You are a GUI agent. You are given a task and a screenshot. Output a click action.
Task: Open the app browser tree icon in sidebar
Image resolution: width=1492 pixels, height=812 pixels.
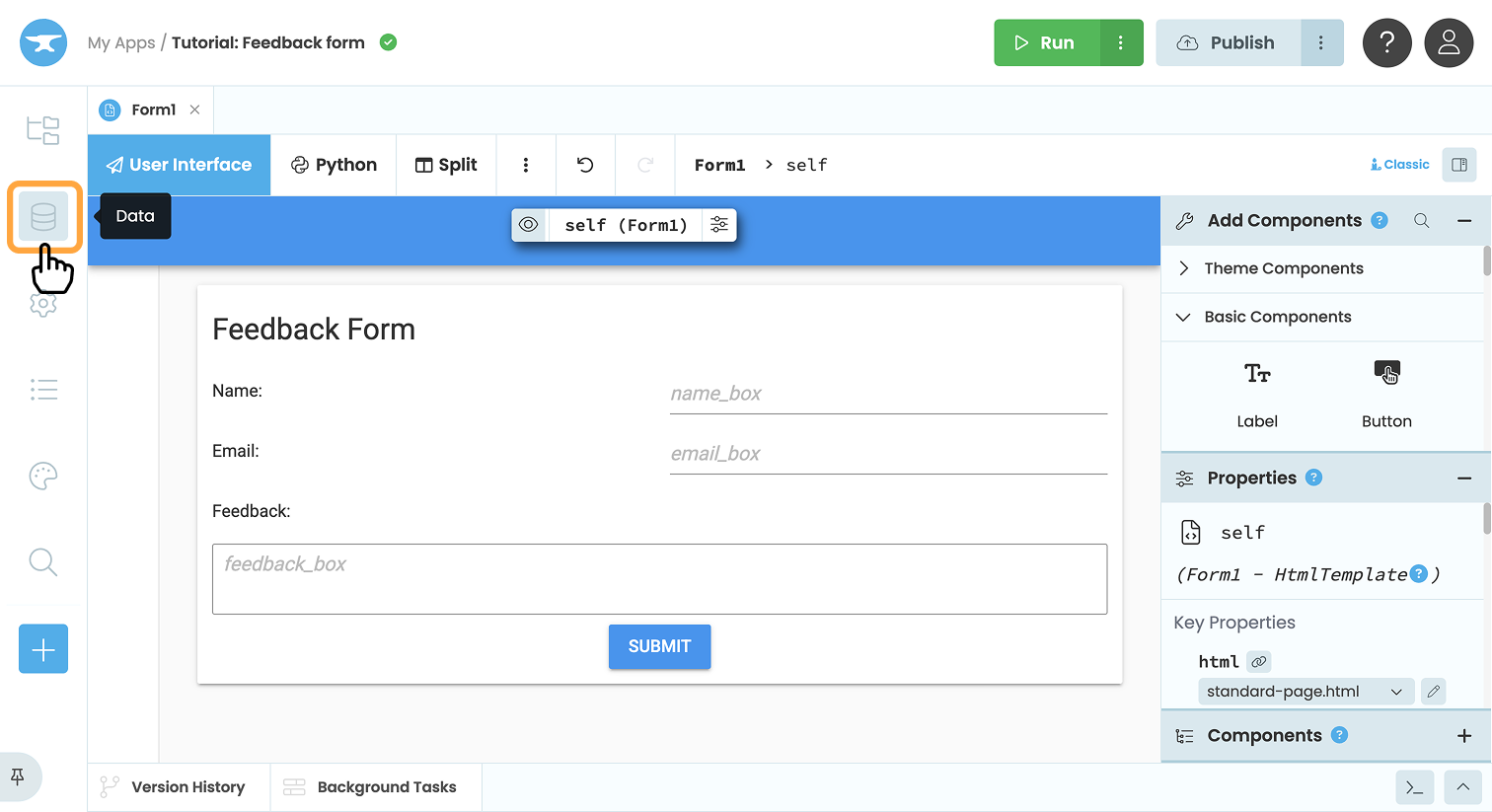[43, 130]
